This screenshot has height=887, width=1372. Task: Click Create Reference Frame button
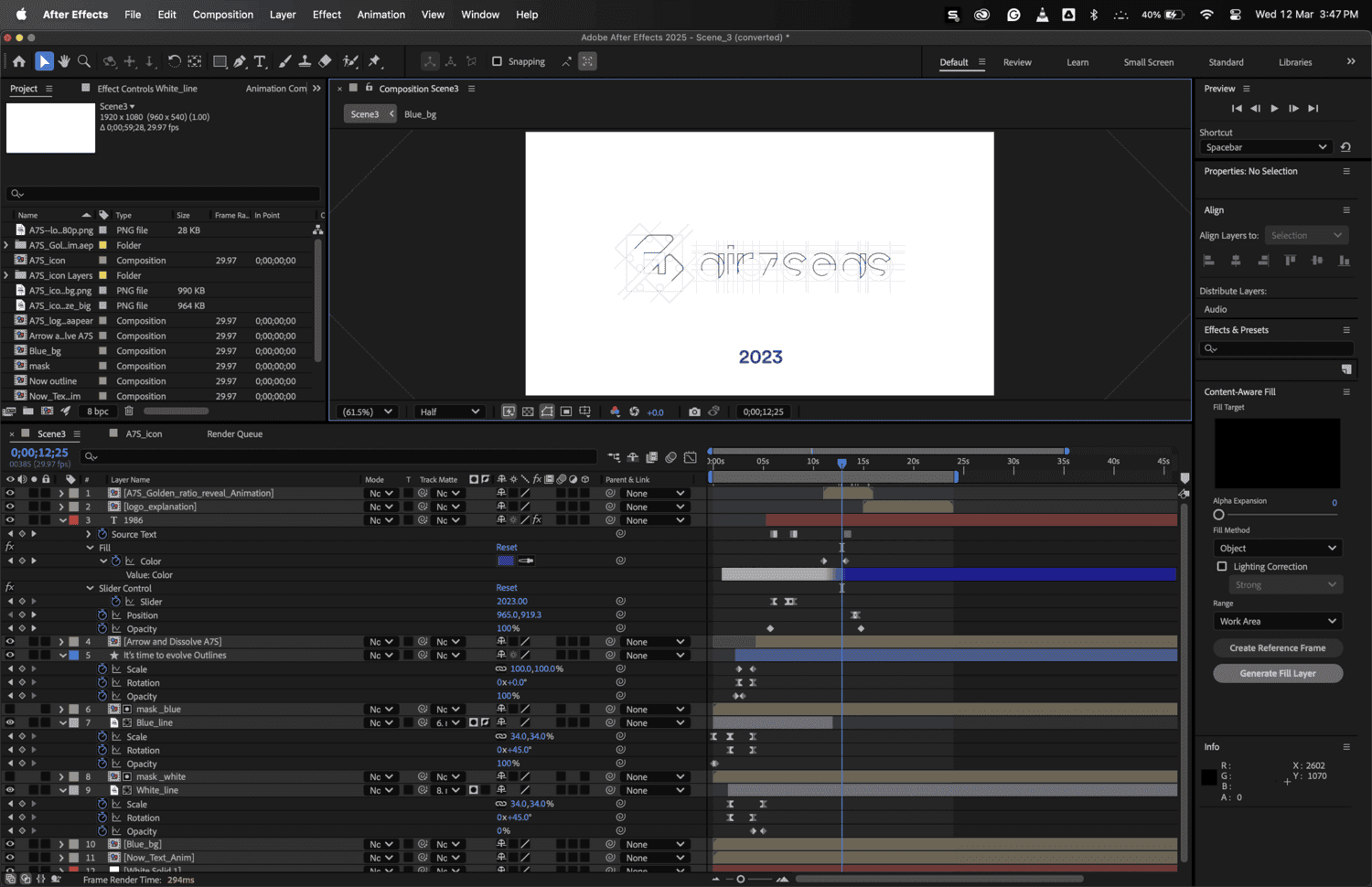tap(1277, 648)
